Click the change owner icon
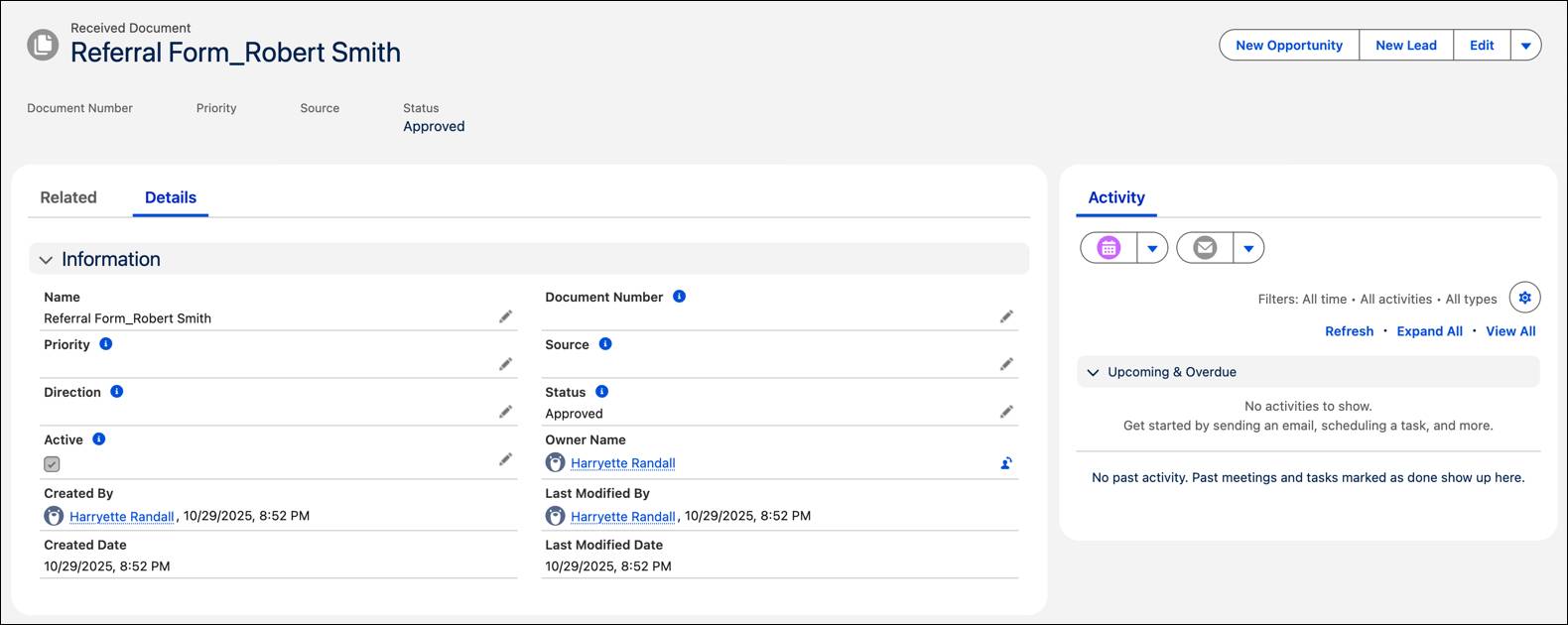Screen dimensions: 1568x625 point(1006,463)
